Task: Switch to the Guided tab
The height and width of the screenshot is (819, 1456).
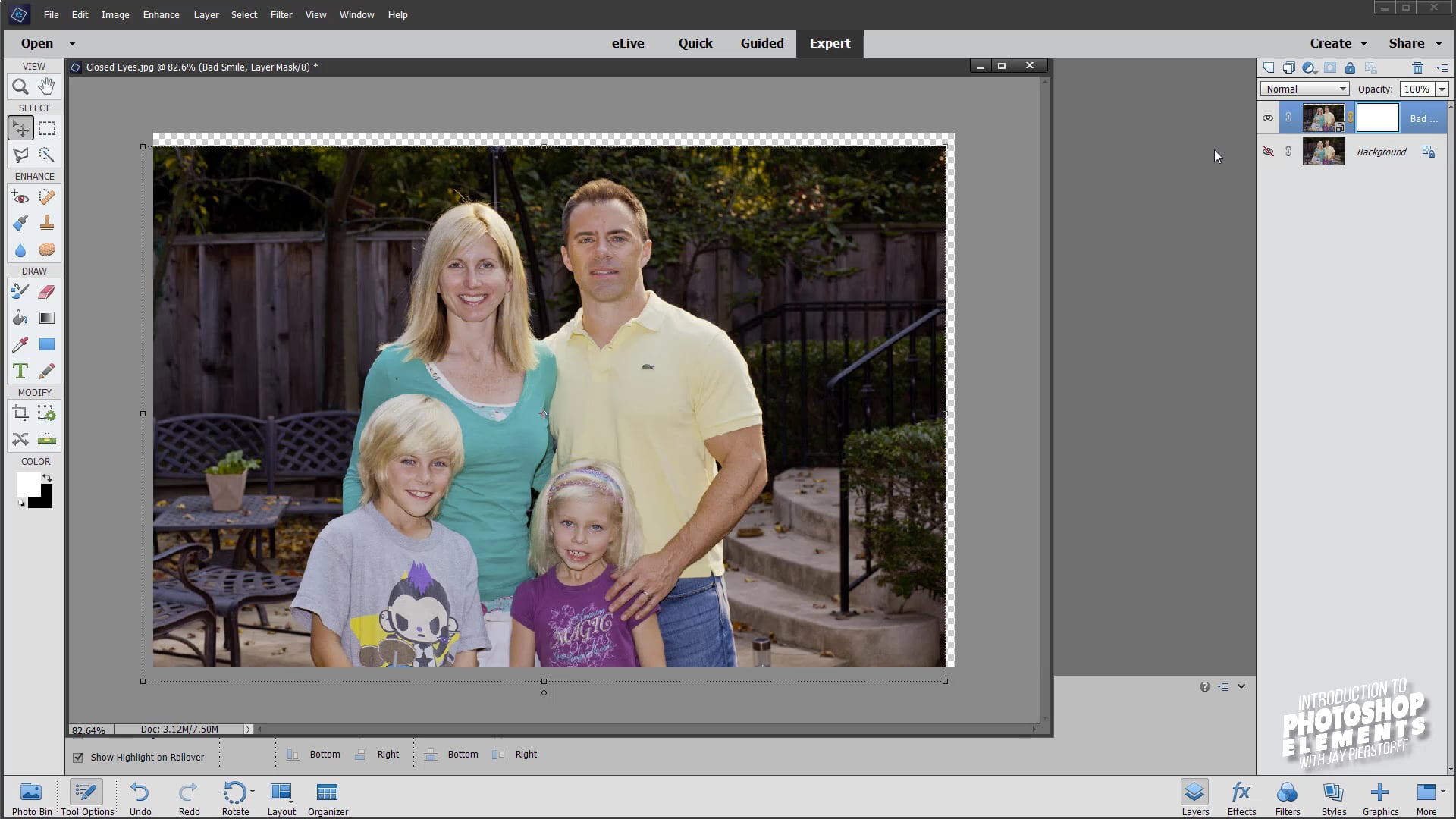Action: (761, 43)
